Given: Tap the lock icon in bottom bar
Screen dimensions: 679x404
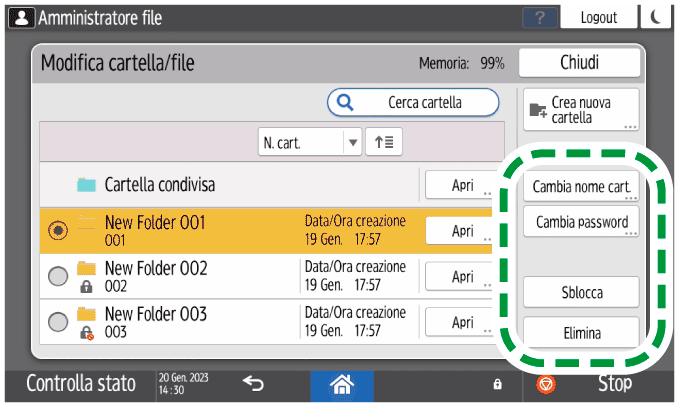Looking at the screenshot, I should click(x=497, y=384).
